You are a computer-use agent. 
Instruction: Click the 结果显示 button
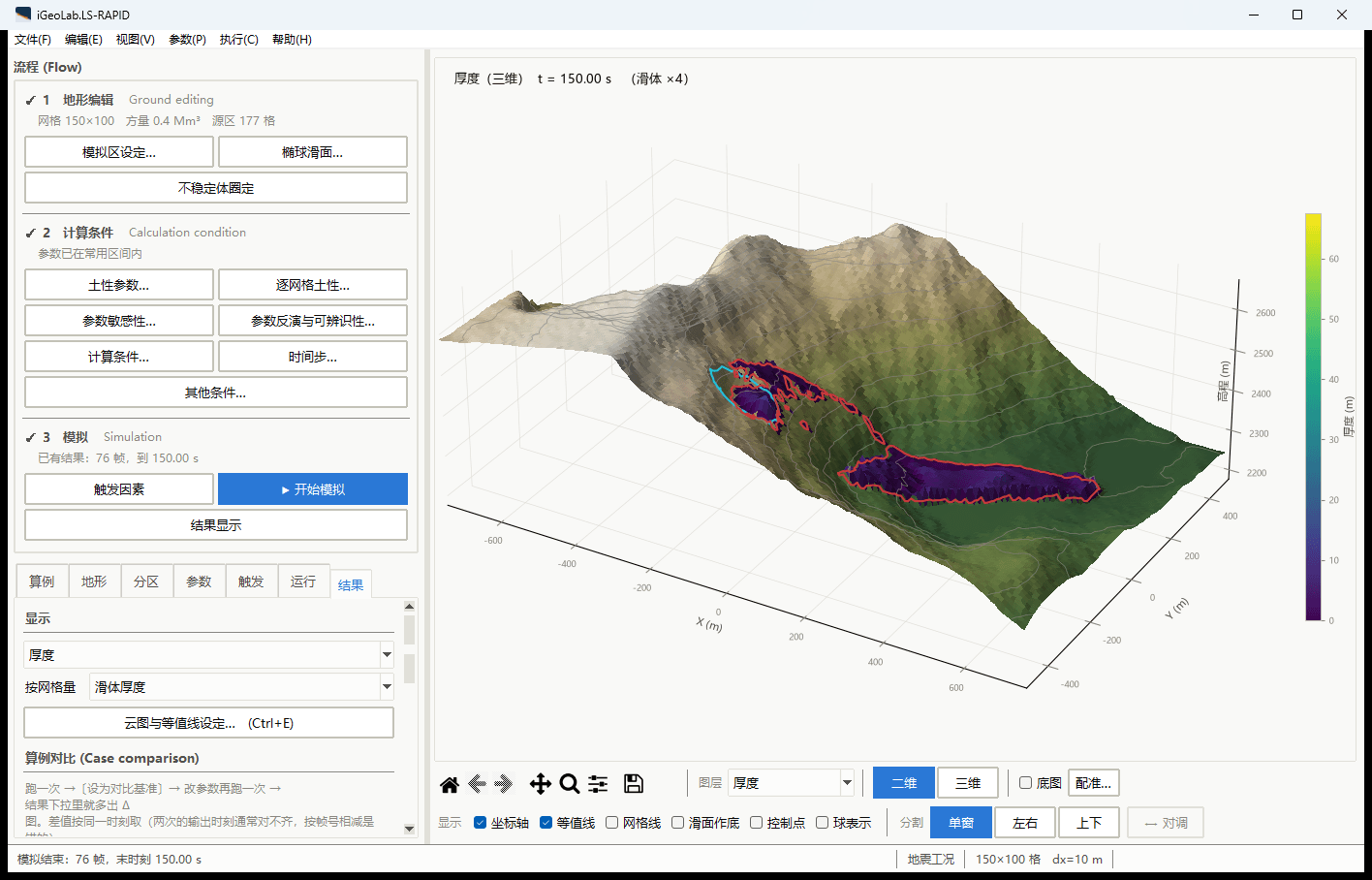point(216,525)
